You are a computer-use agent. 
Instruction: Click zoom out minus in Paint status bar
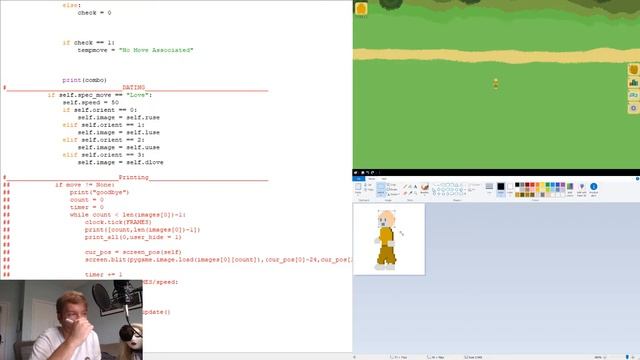coord(605,357)
